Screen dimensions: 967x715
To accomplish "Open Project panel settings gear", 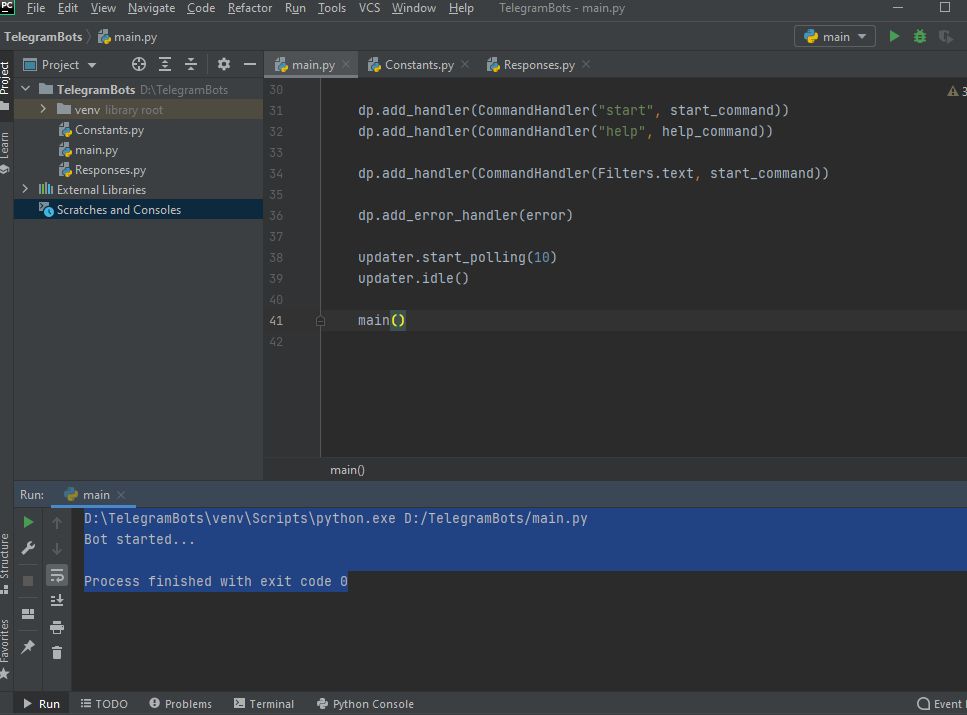I will coord(223,64).
